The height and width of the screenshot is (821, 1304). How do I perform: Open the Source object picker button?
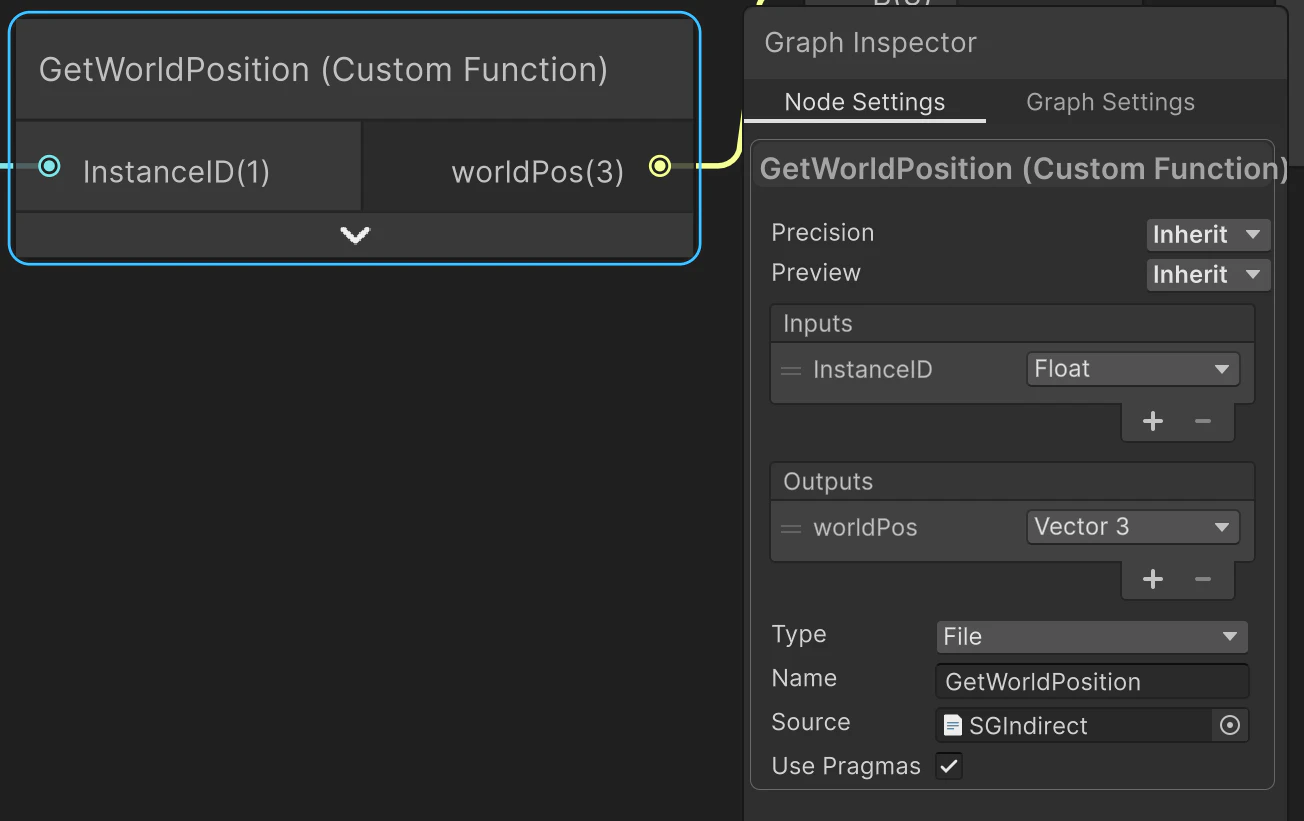tap(1230, 726)
